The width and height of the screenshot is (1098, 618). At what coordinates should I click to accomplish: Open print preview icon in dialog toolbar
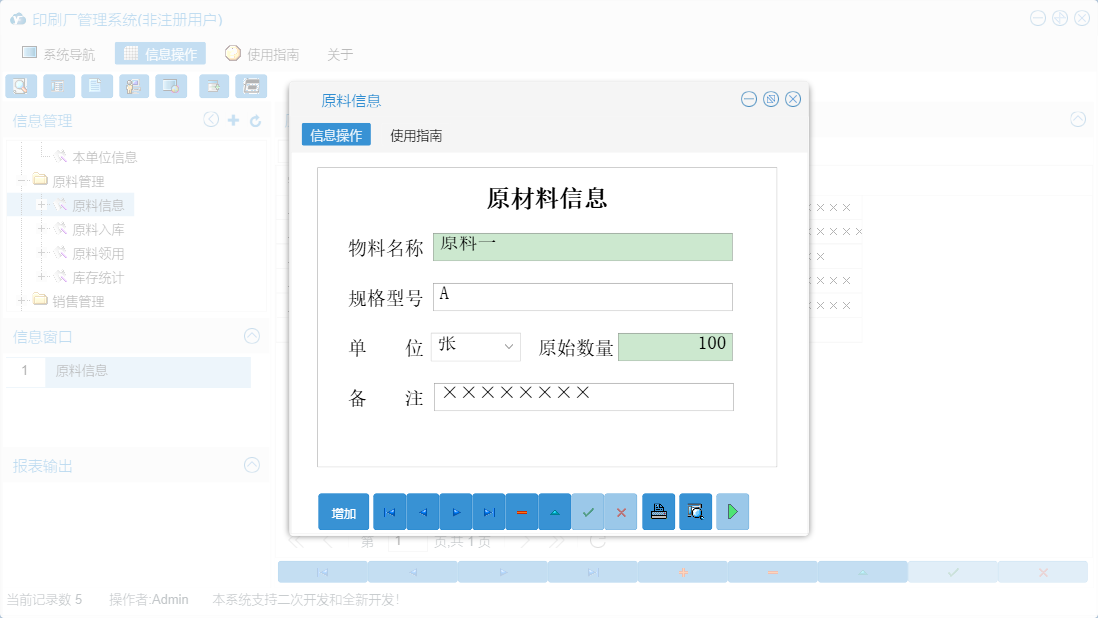pyautogui.click(x=696, y=511)
